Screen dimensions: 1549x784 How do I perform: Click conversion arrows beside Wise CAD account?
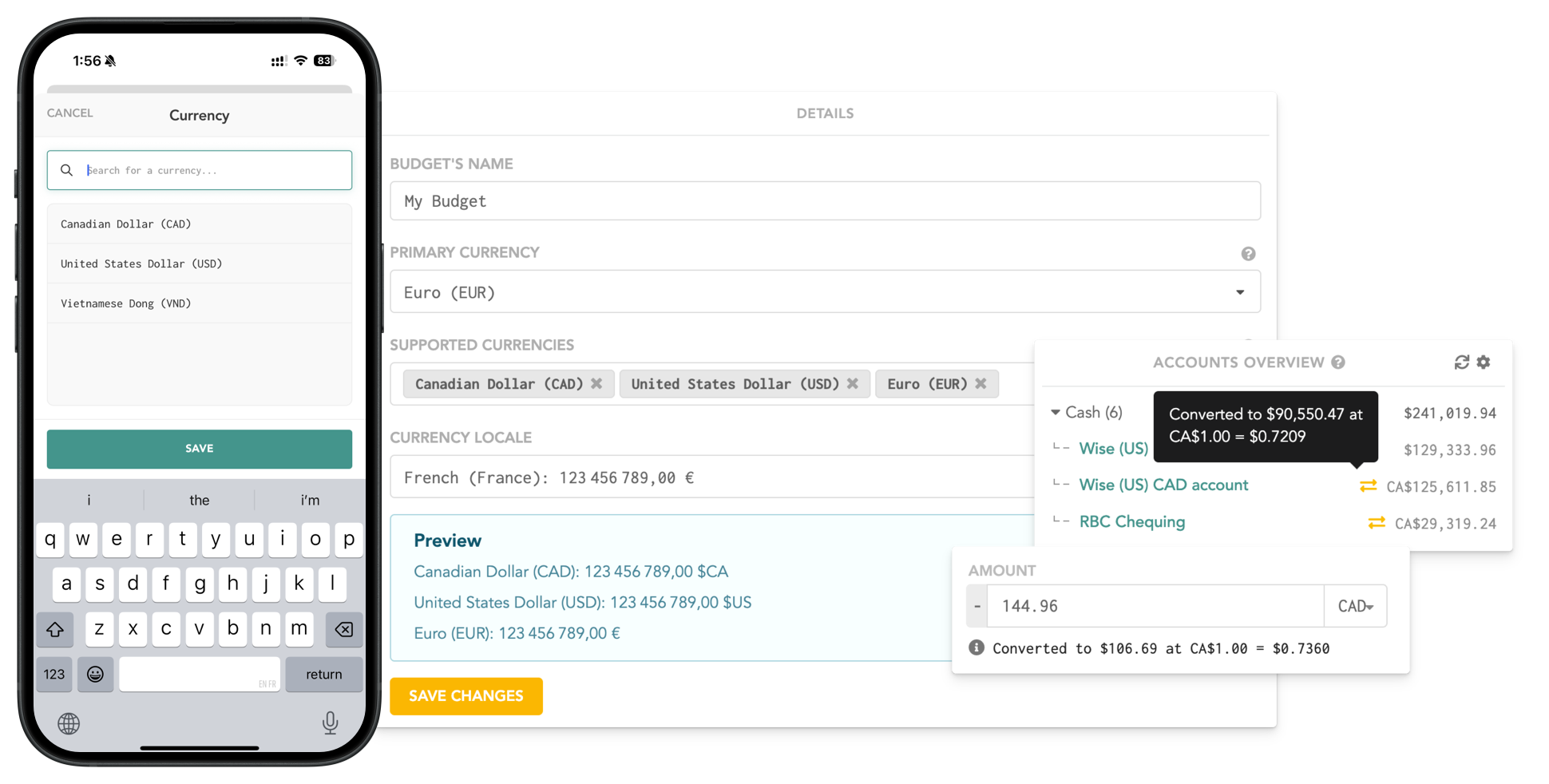pos(1368,486)
